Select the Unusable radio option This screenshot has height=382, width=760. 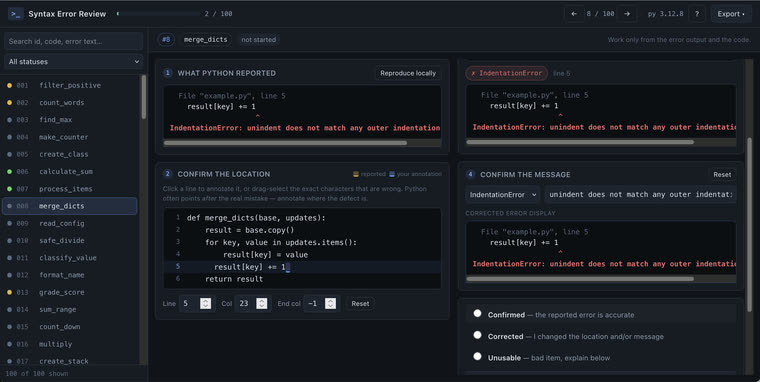pyautogui.click(x=477, y=356)
